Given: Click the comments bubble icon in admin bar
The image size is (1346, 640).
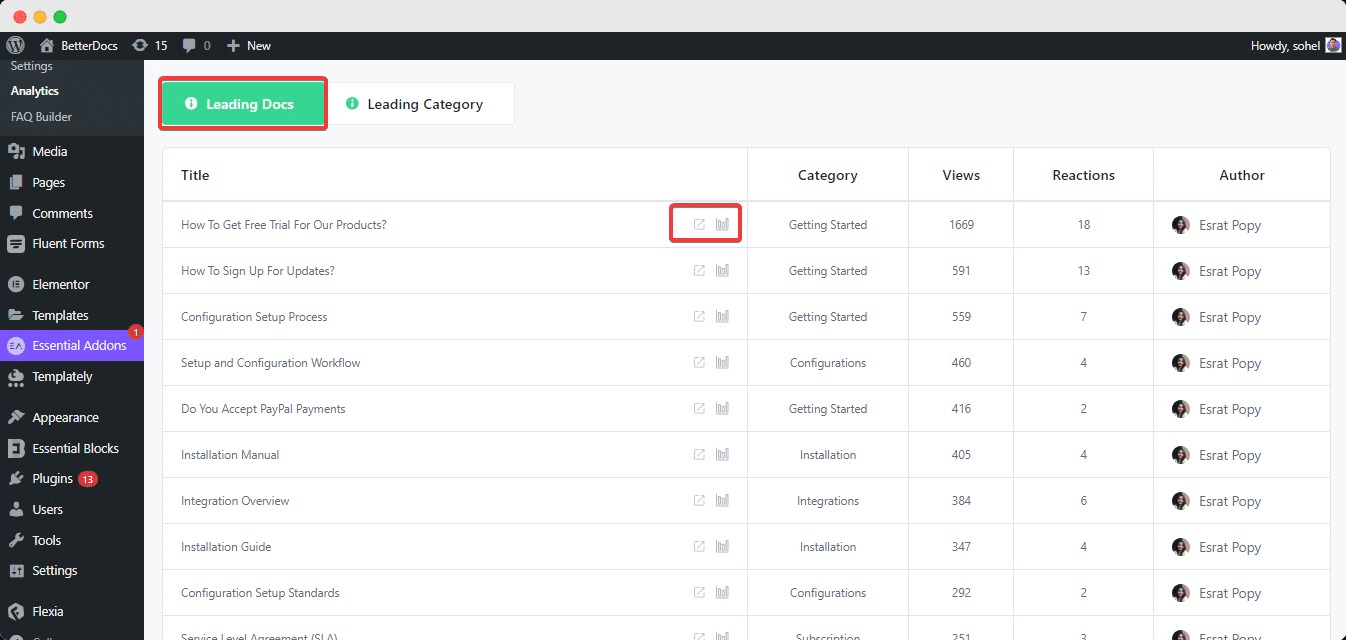Looking at the screenshot, I should click(x=196, y=45).
